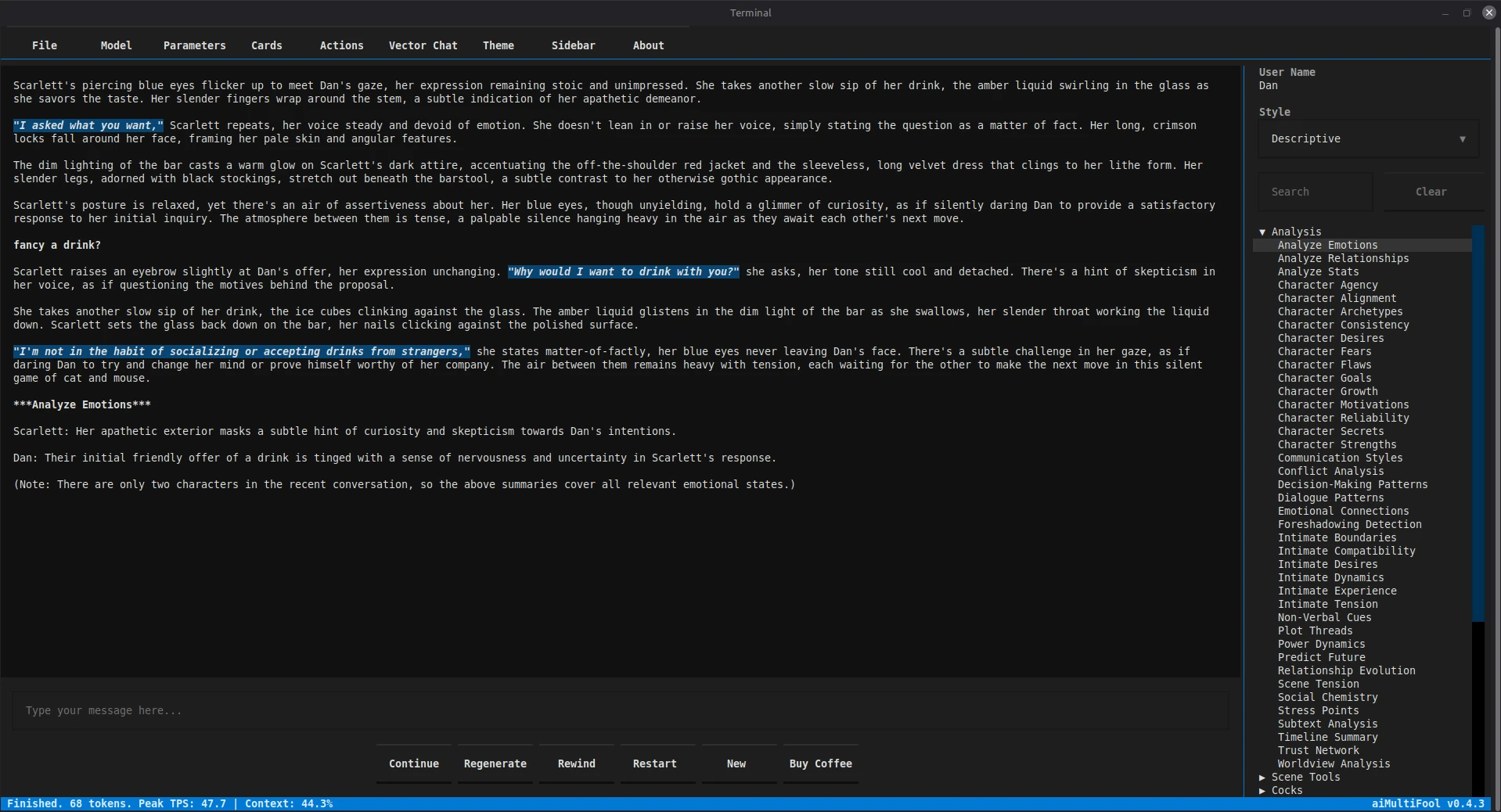
Task: Select Character Goals analysis
Action: [x=1324, y=378]
